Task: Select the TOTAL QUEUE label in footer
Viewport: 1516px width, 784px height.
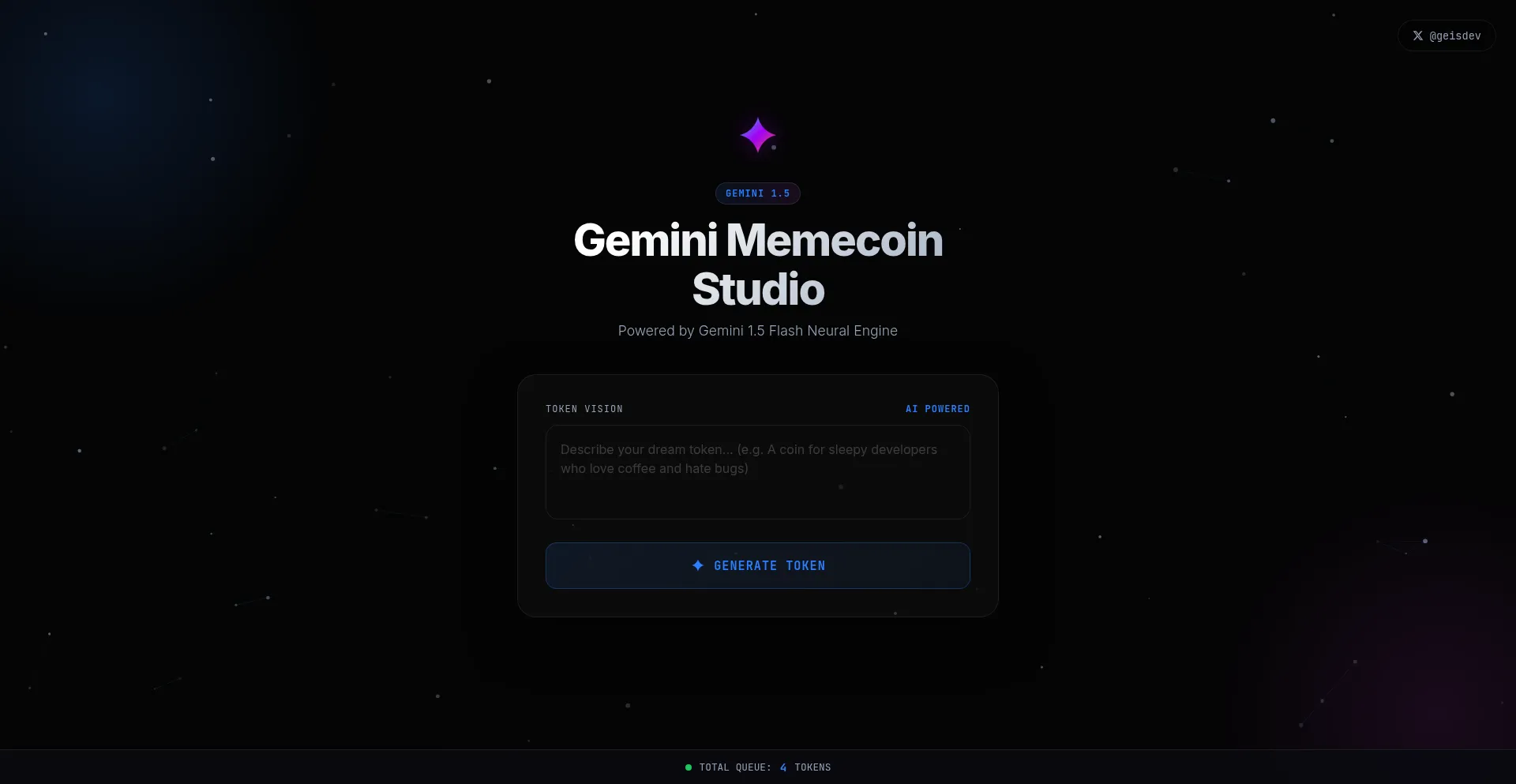Action: coord(735,767)
